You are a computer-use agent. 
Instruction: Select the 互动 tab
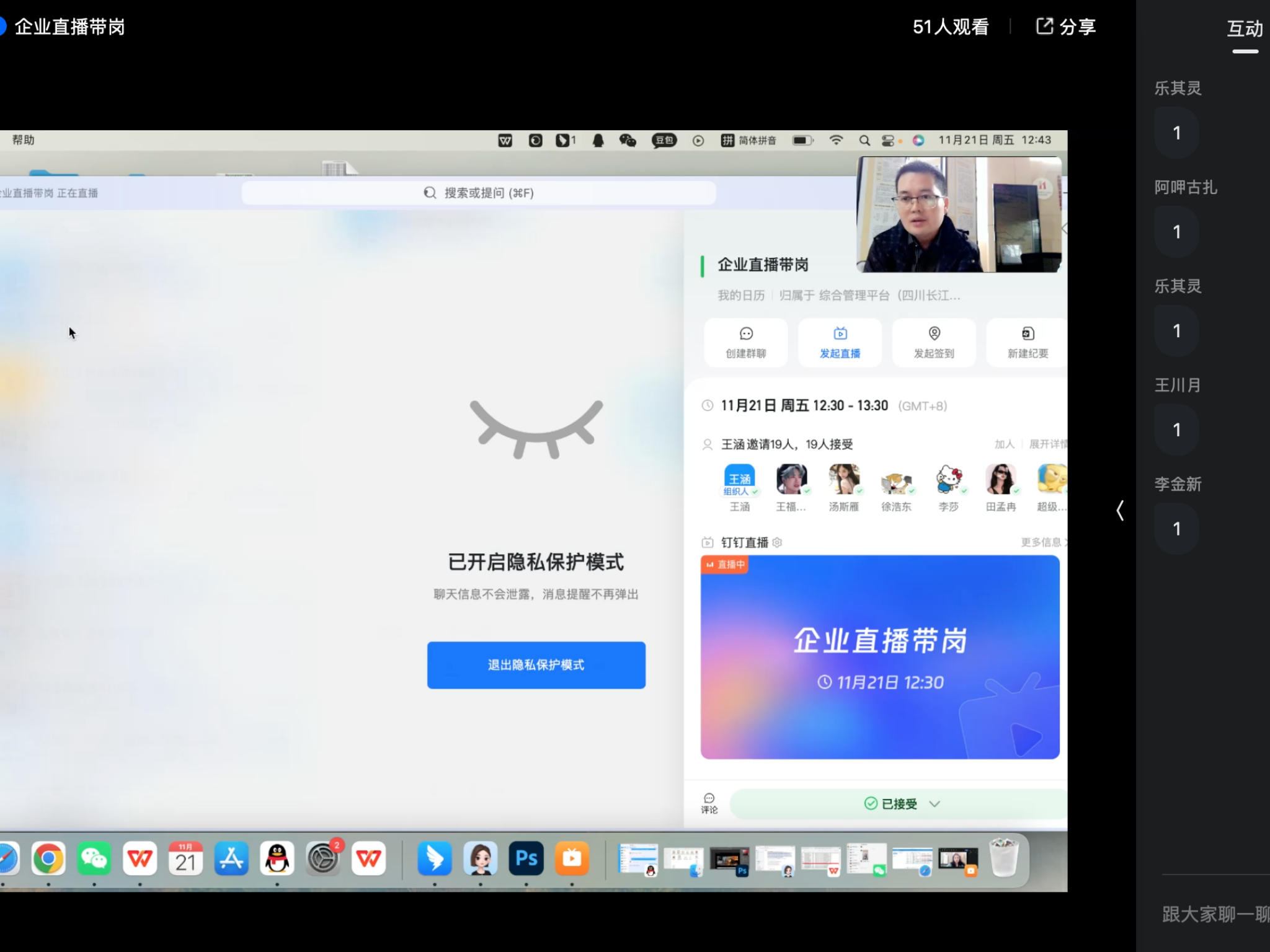coord(1245,29)
